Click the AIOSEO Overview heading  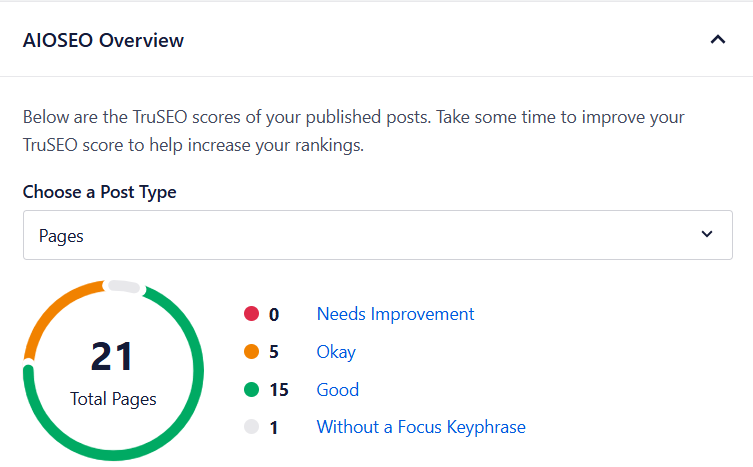[103, 40]
